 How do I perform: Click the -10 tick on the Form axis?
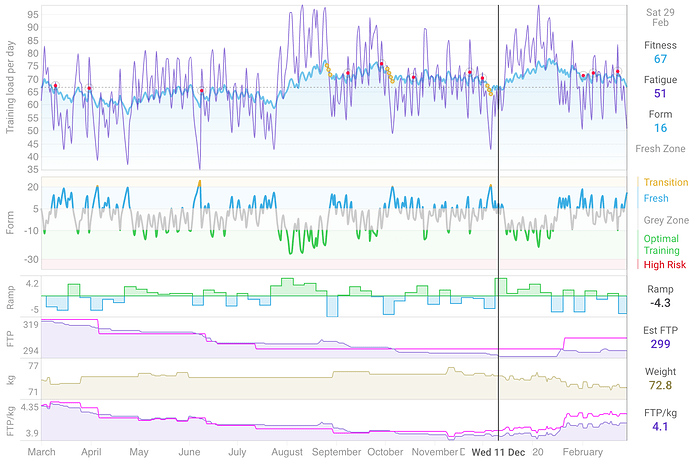click(x=32, y=231)
